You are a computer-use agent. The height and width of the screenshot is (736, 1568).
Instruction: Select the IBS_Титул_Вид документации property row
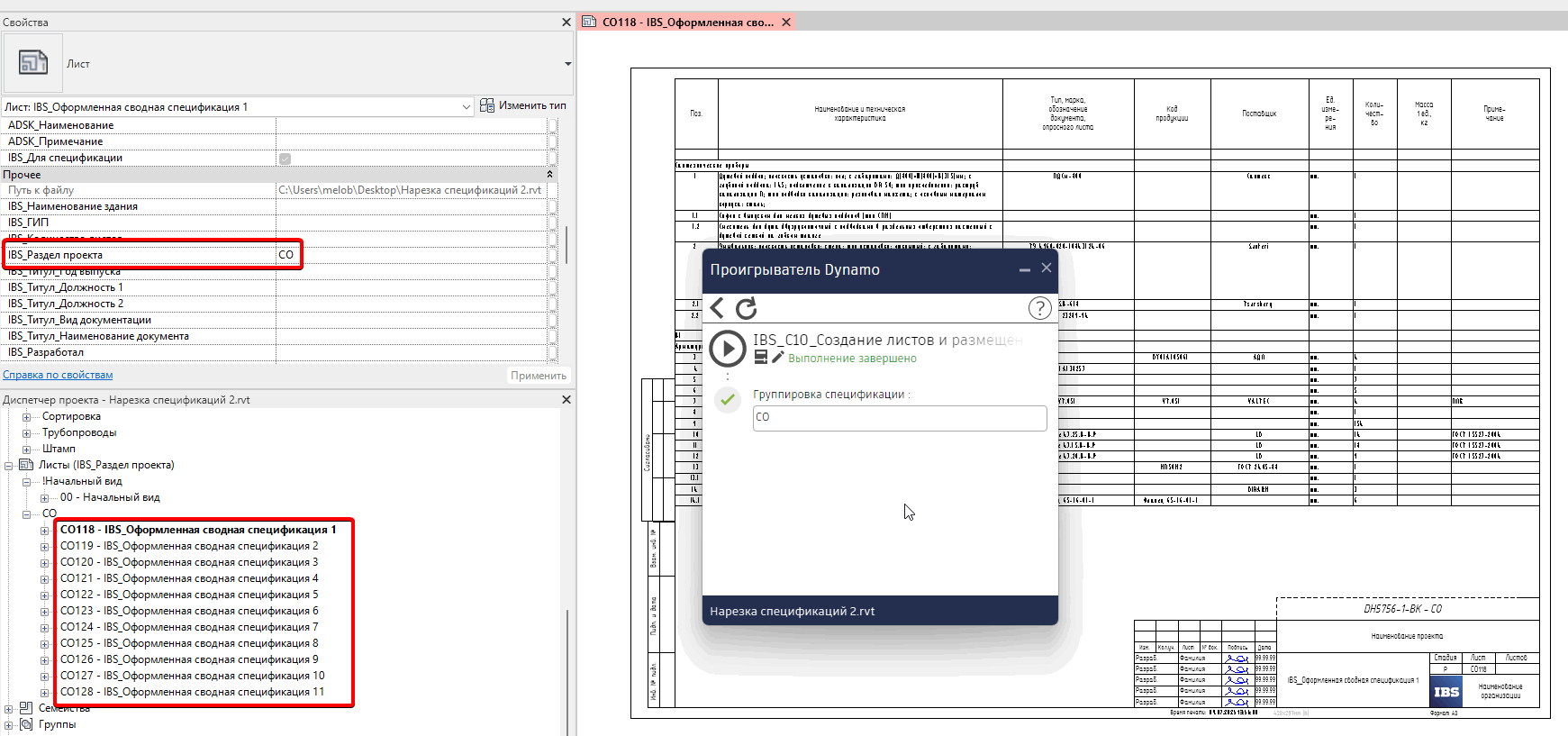276,320
